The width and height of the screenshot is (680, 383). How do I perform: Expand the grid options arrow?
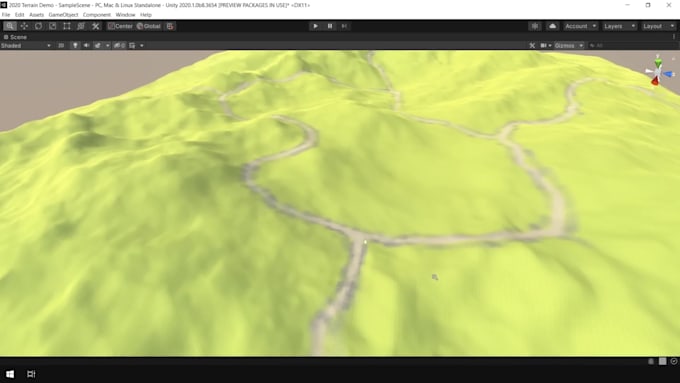(x=142, y=46)
